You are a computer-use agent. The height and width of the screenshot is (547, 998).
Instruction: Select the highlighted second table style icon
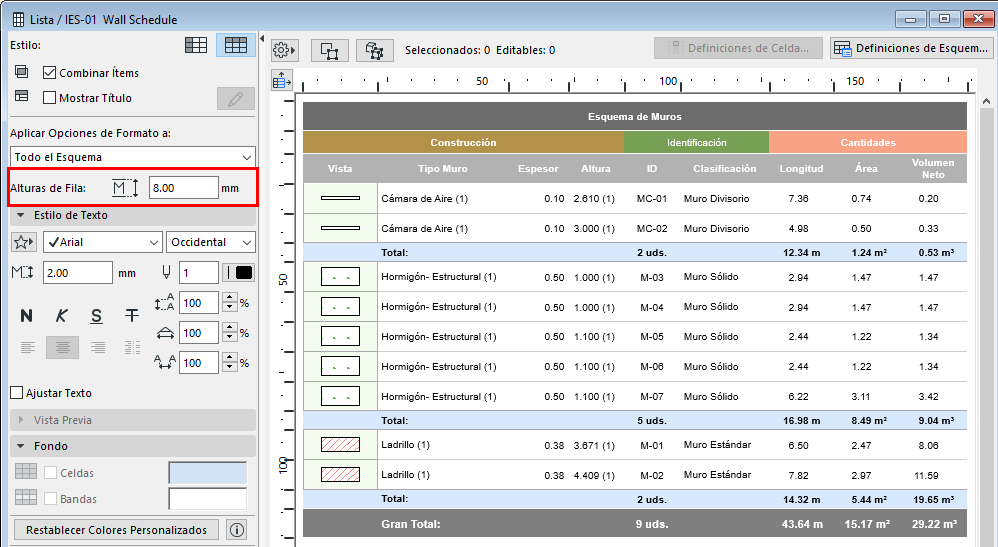235,45
